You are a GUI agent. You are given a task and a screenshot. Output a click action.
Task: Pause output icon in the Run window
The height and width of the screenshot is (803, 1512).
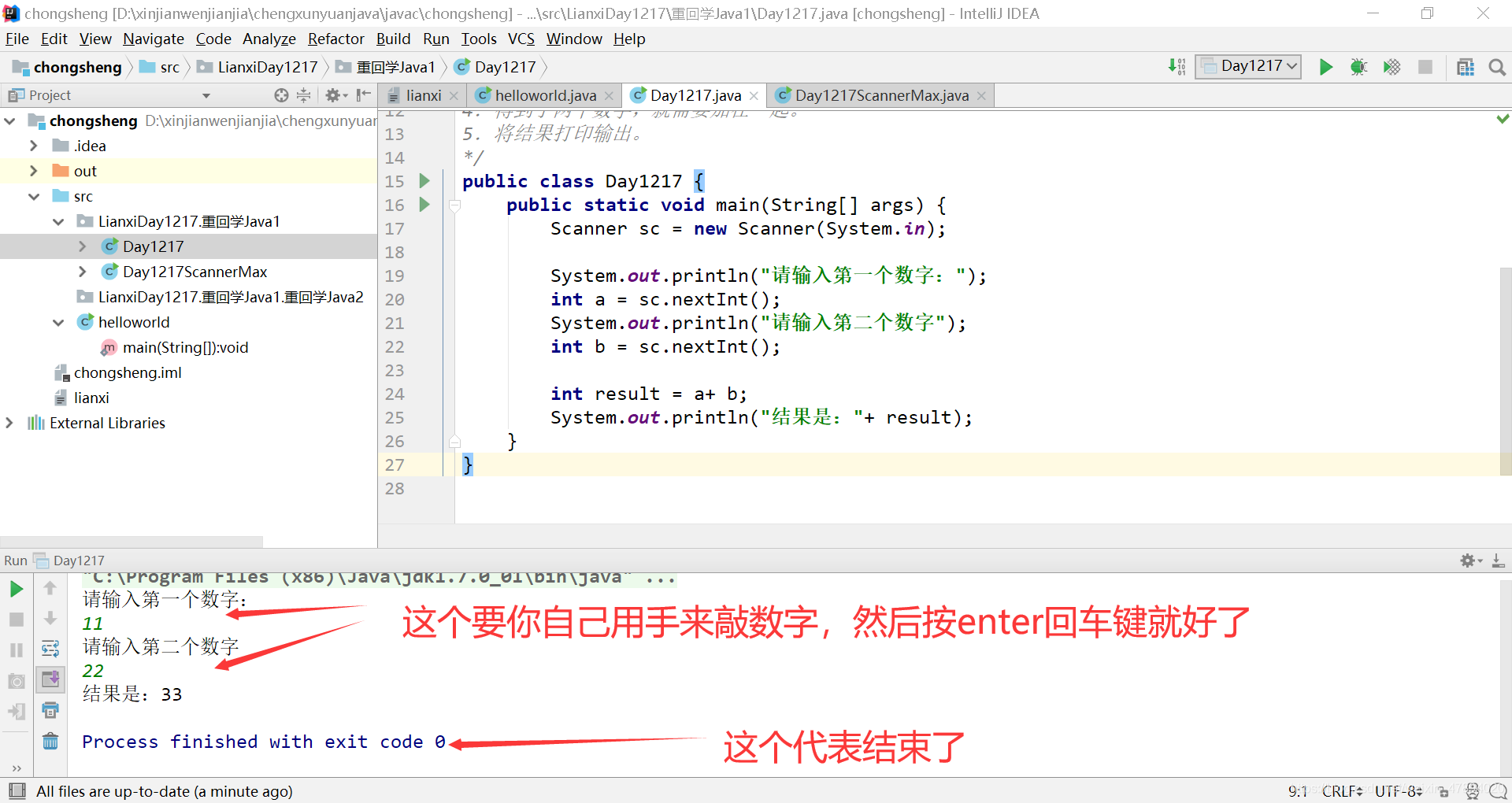pyautogui.click(x=16, y=650)
